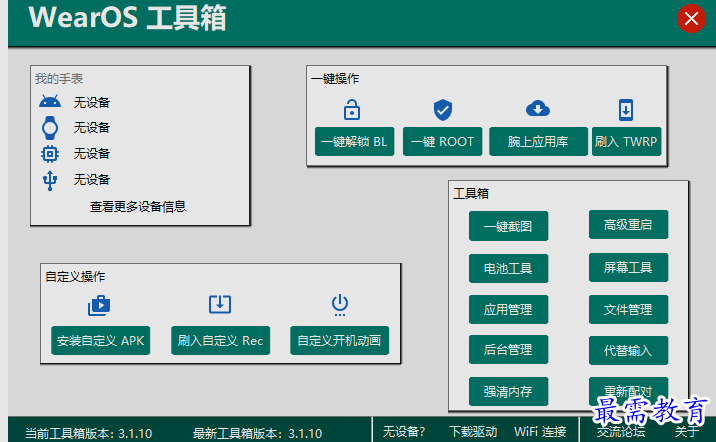The height and width of the screenshot is (442, 716).
Task: Click the 工具箱 panel heading
Action: tap(471, 194)
